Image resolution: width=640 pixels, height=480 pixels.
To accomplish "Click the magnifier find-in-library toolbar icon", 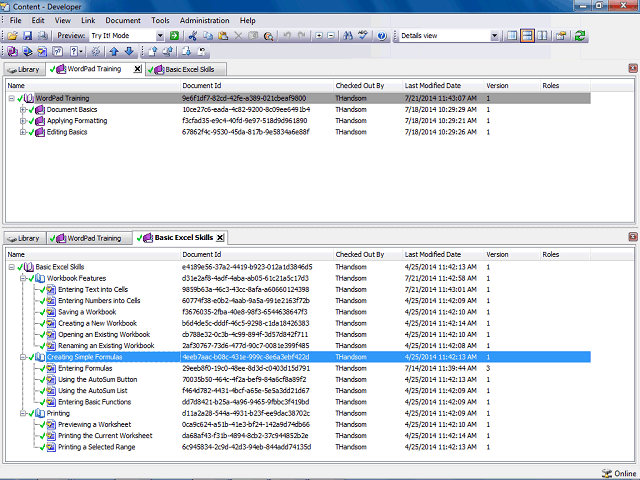I will (x=268, y=36).
